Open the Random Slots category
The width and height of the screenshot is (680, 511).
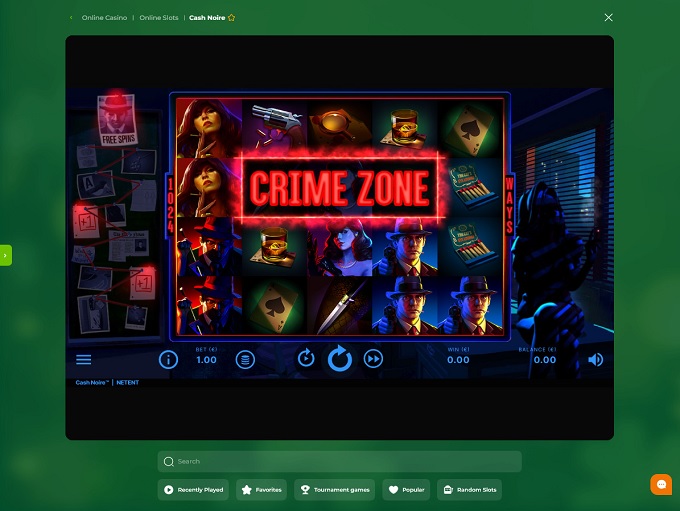(x=469, y=490)
